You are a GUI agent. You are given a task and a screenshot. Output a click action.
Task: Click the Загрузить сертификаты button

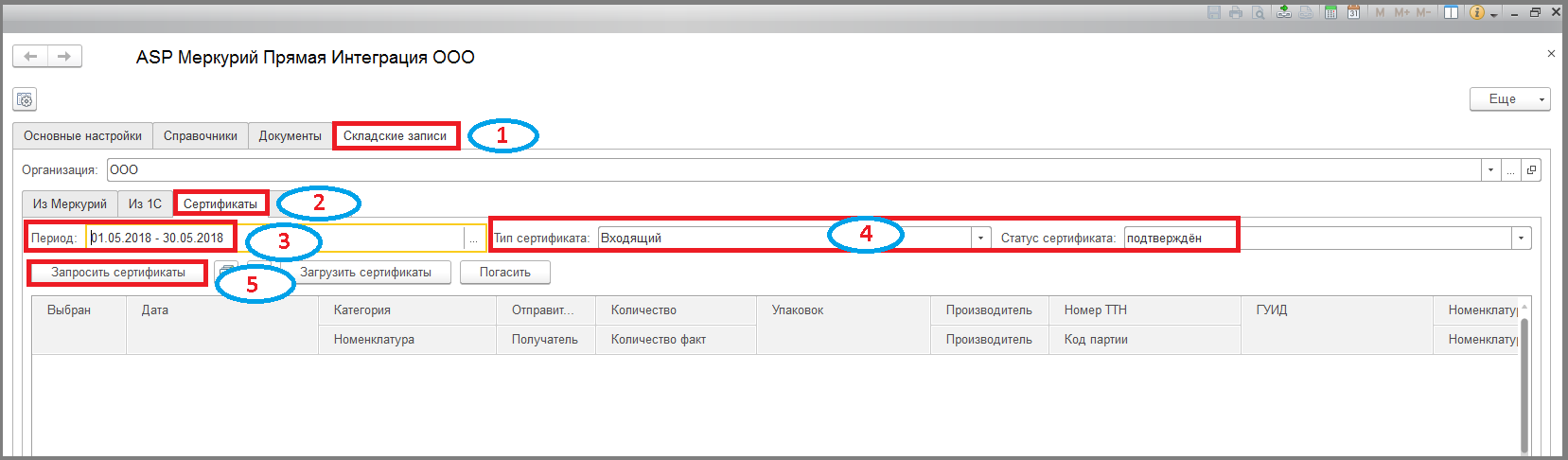click(x=365, y=273)
